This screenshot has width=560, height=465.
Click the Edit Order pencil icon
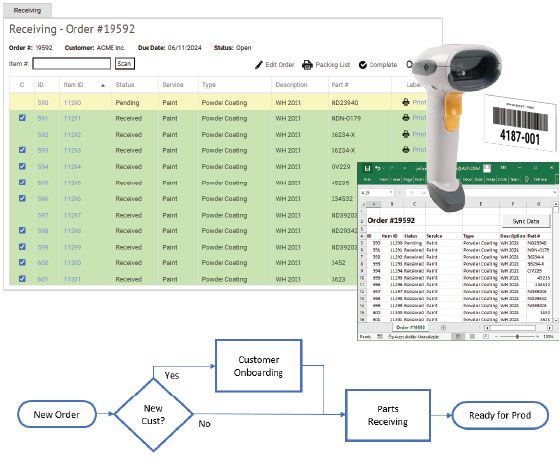[x=259, y=65]
